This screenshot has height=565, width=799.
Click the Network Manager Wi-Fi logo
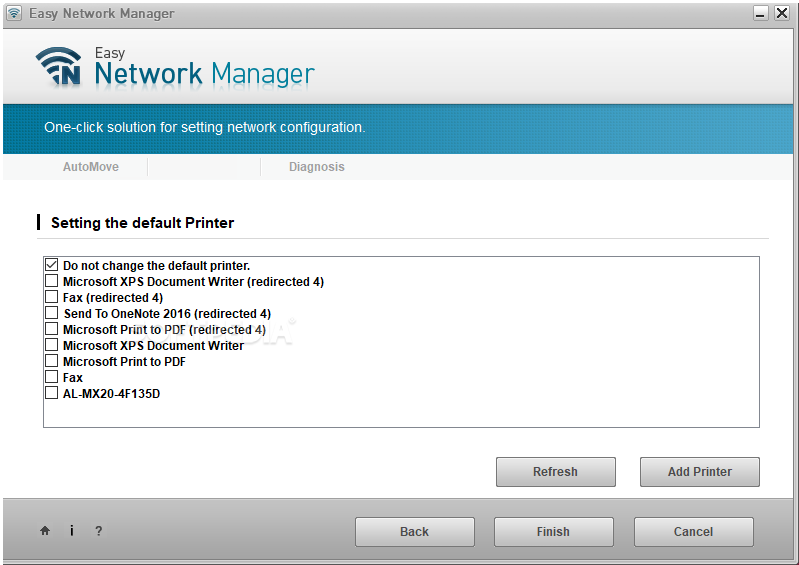(x=59, y=66)
